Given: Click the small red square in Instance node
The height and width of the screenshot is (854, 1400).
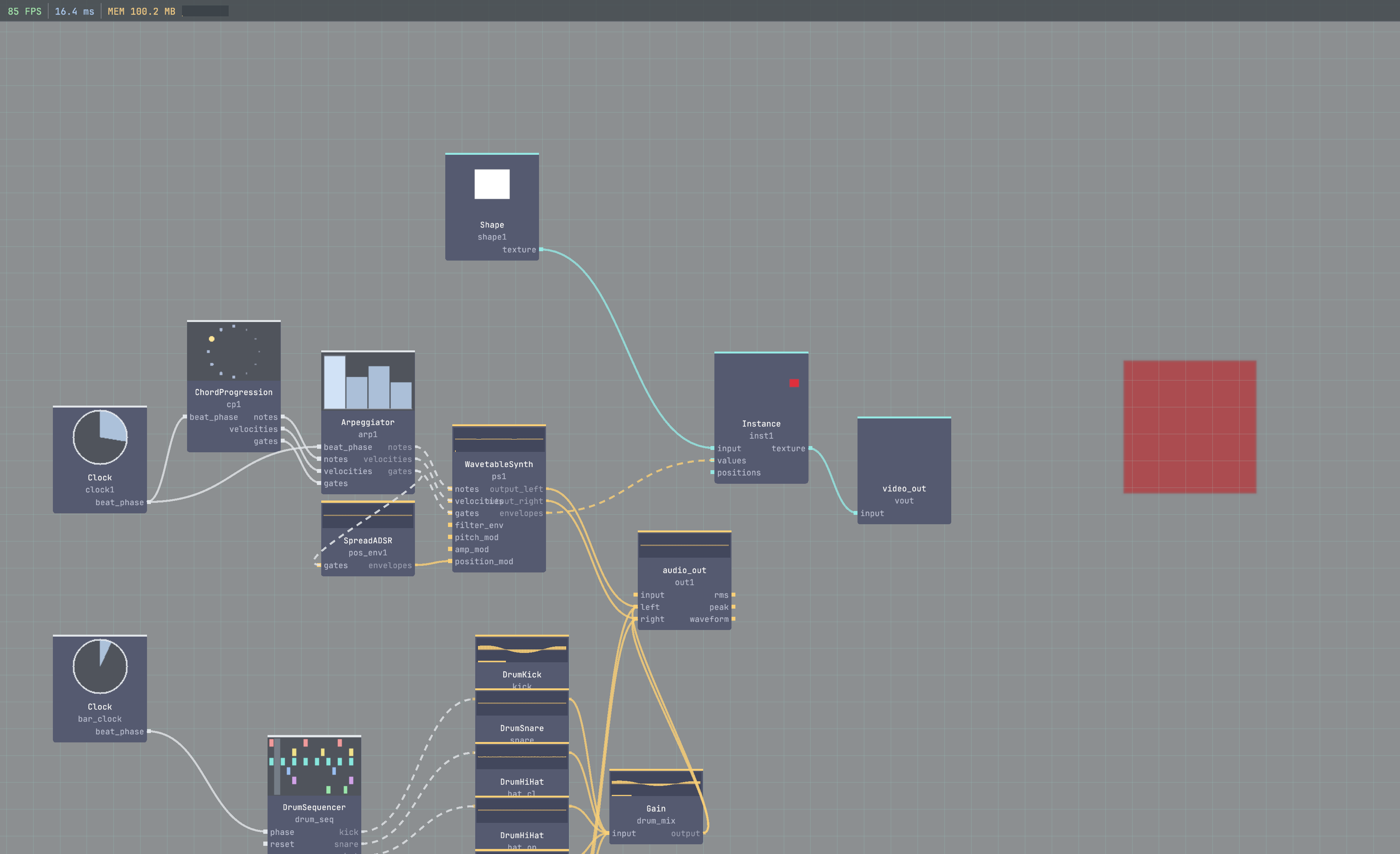Looking at the screenshot, I should coord(794,383).
